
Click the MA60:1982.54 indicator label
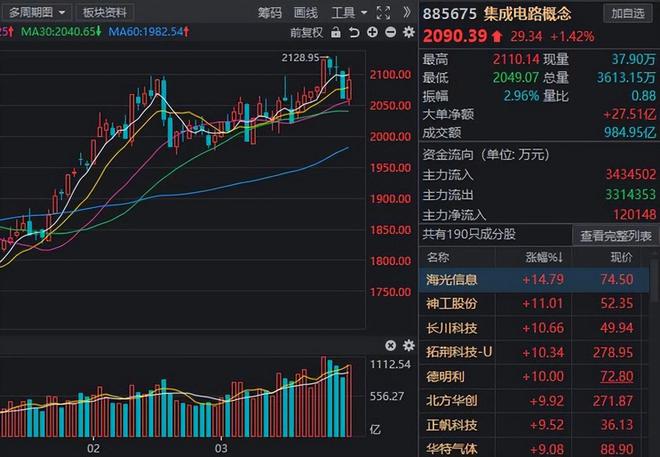(x=149, y=32)
